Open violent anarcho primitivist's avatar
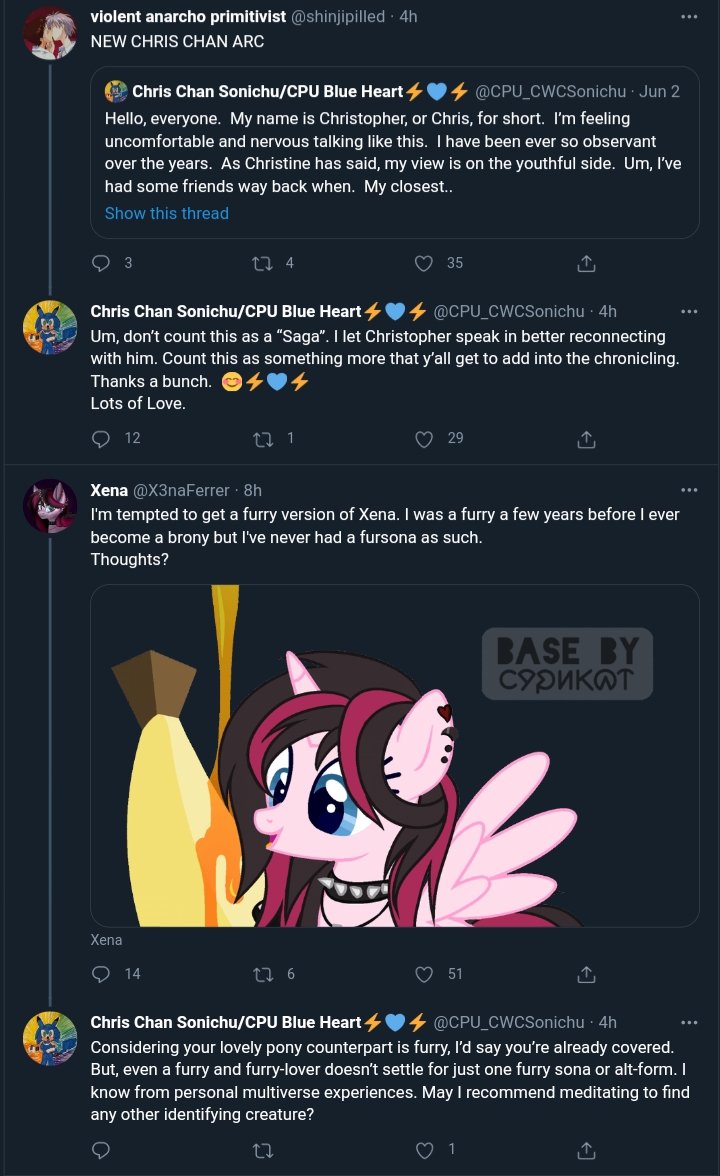 [x=50, y=33]
